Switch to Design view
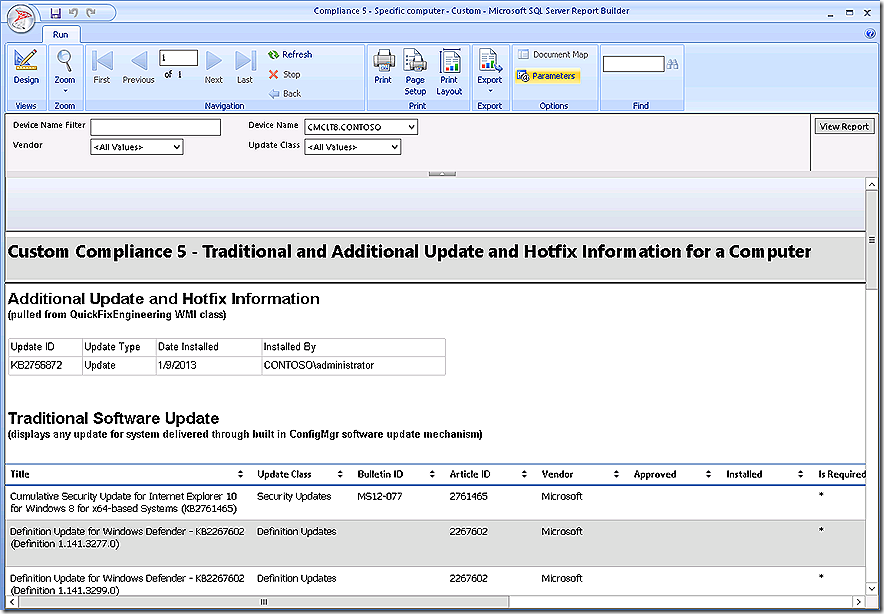This screenshot has height=614, width=884. pyautogui.click(x=26, y=66)
